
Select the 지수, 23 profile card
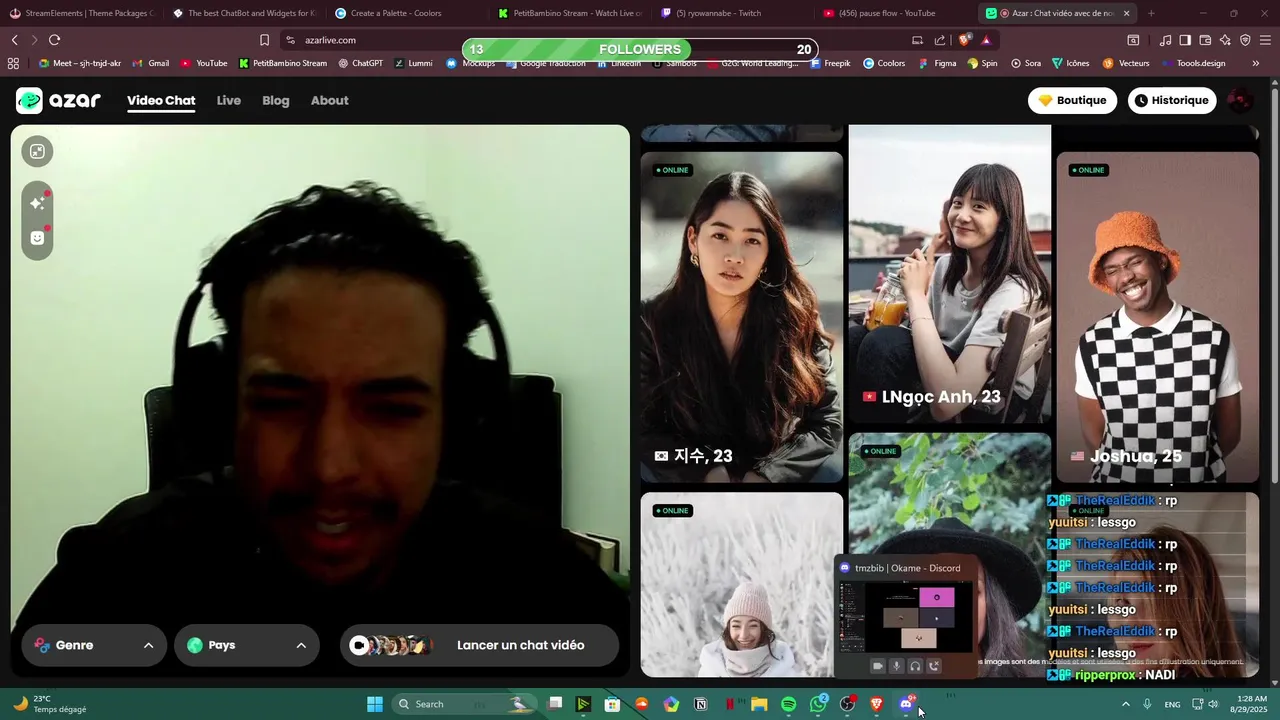point(742,317)
